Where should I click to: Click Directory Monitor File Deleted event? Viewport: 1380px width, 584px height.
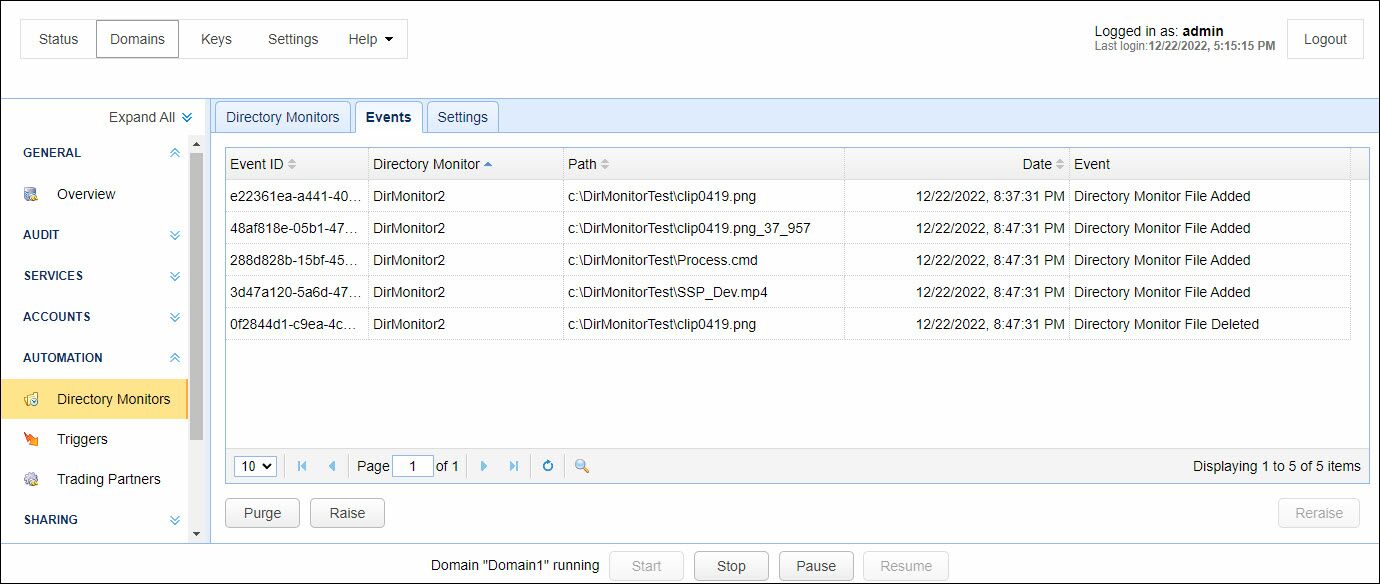pos(1166,324)
